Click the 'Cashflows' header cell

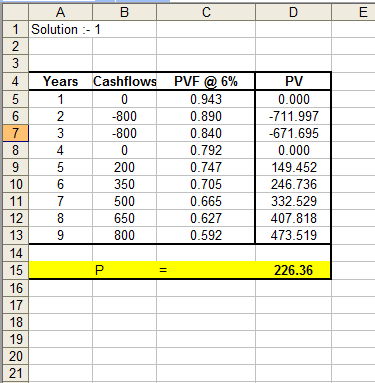(124, 81)
